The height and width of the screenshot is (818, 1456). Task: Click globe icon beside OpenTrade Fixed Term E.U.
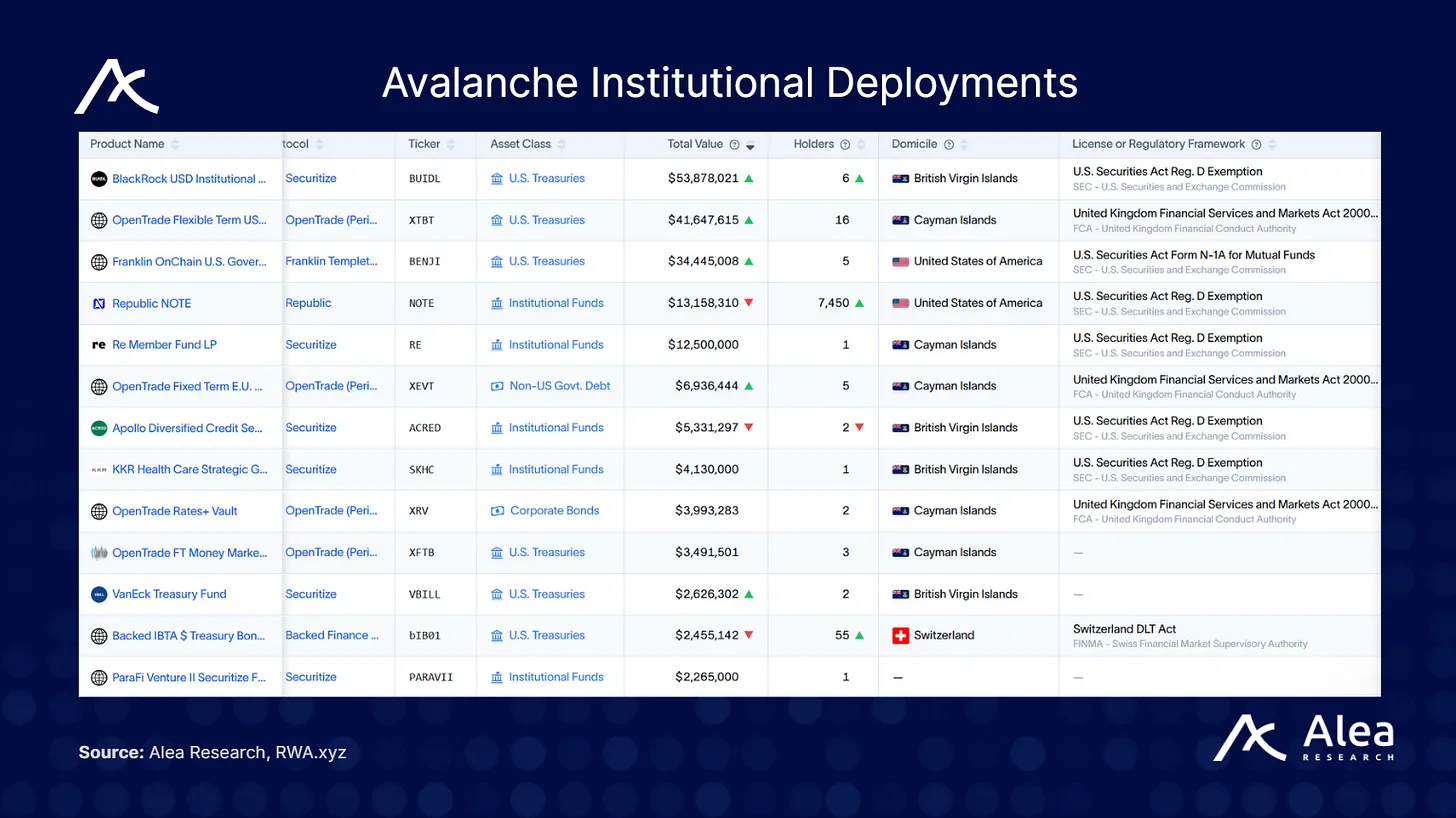pos(99,386)
